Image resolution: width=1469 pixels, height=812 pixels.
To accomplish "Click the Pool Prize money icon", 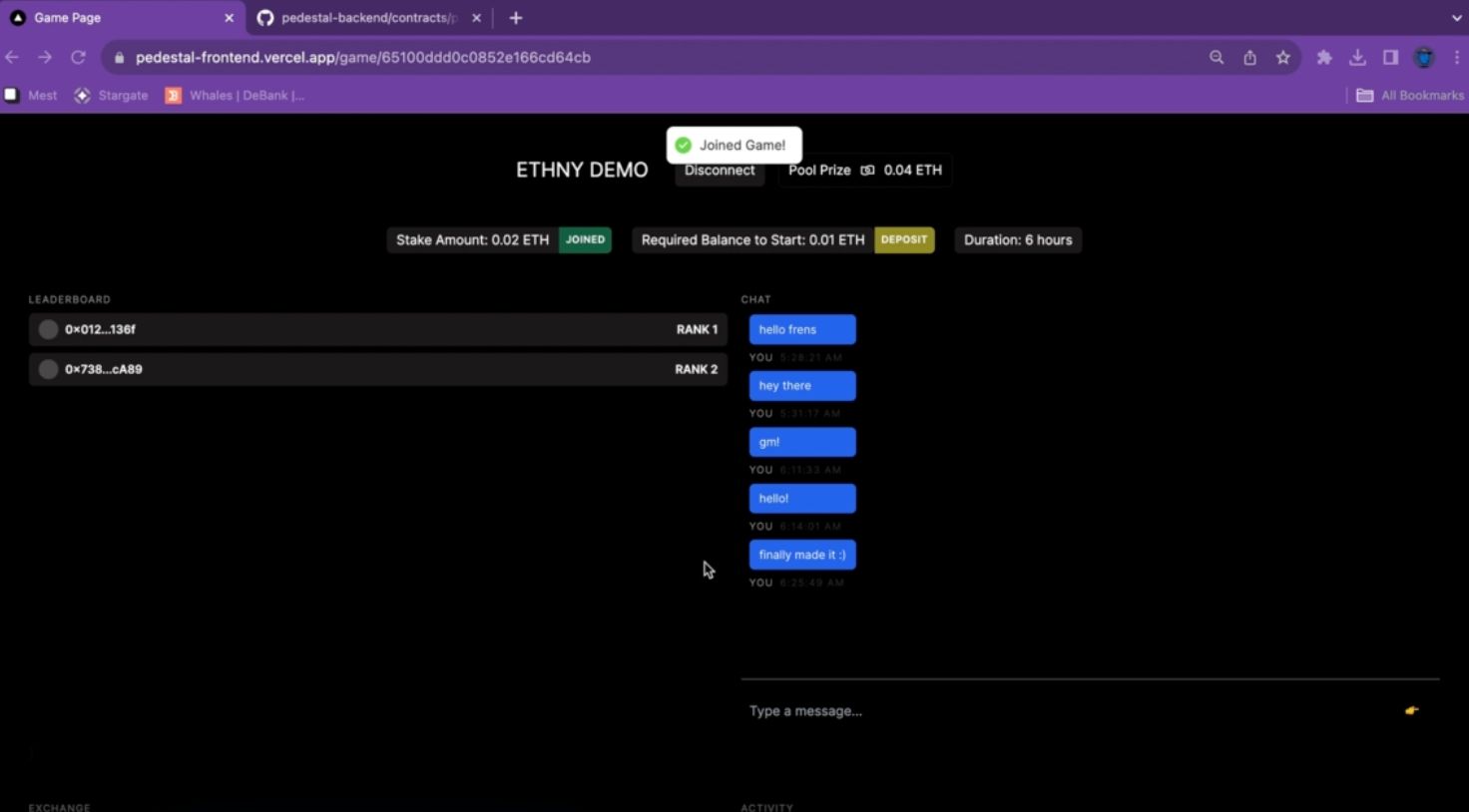I will click(867, 171).
